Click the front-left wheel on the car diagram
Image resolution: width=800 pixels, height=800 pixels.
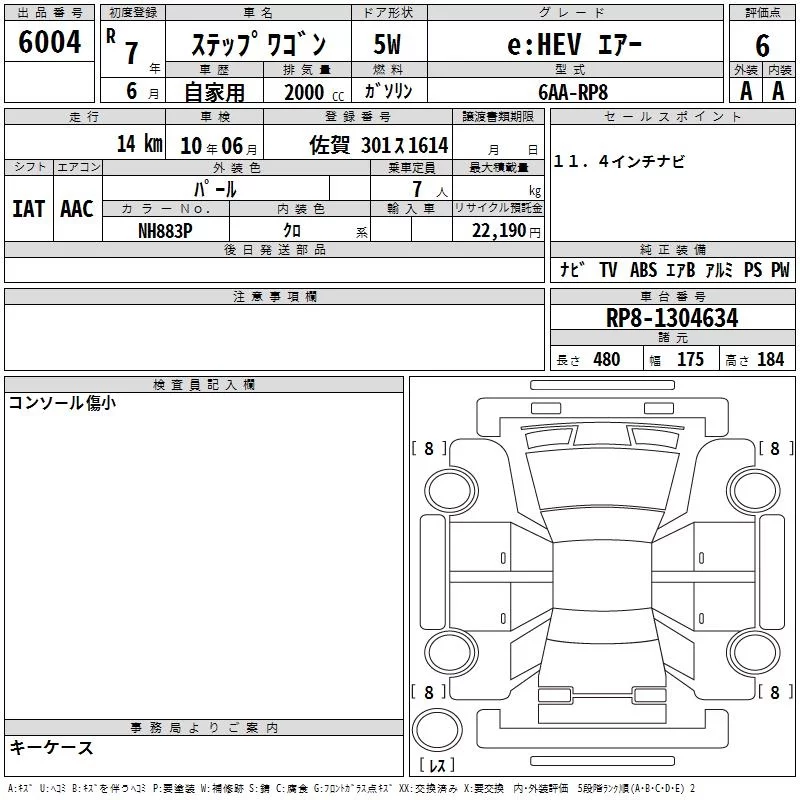451,491
